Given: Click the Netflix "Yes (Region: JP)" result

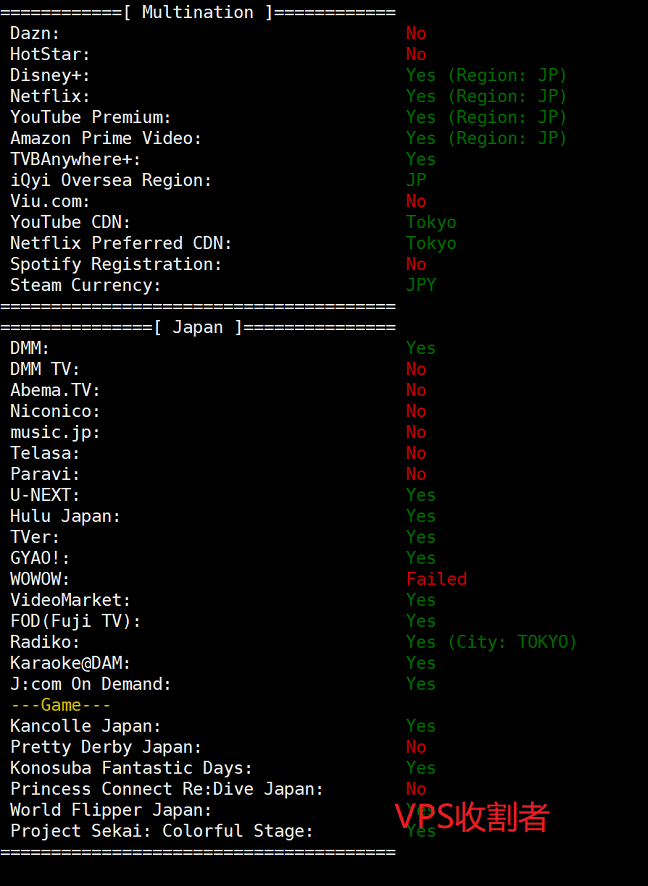Looking at the screenshot, I should (x=486, y=96).
